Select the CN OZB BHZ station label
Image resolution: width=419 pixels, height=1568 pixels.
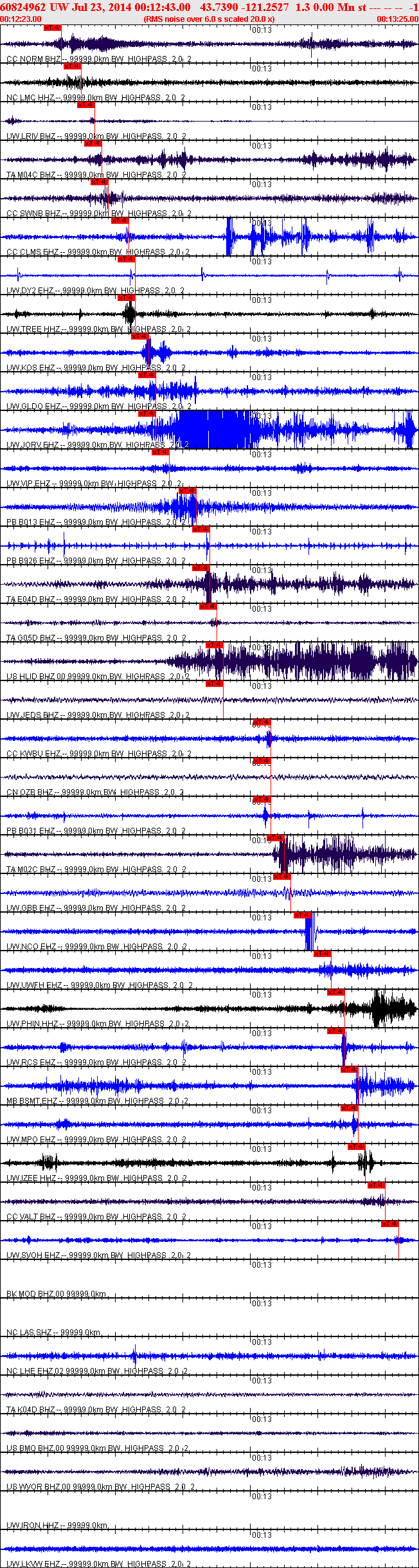pyautogui.click(x=95, y=792)
